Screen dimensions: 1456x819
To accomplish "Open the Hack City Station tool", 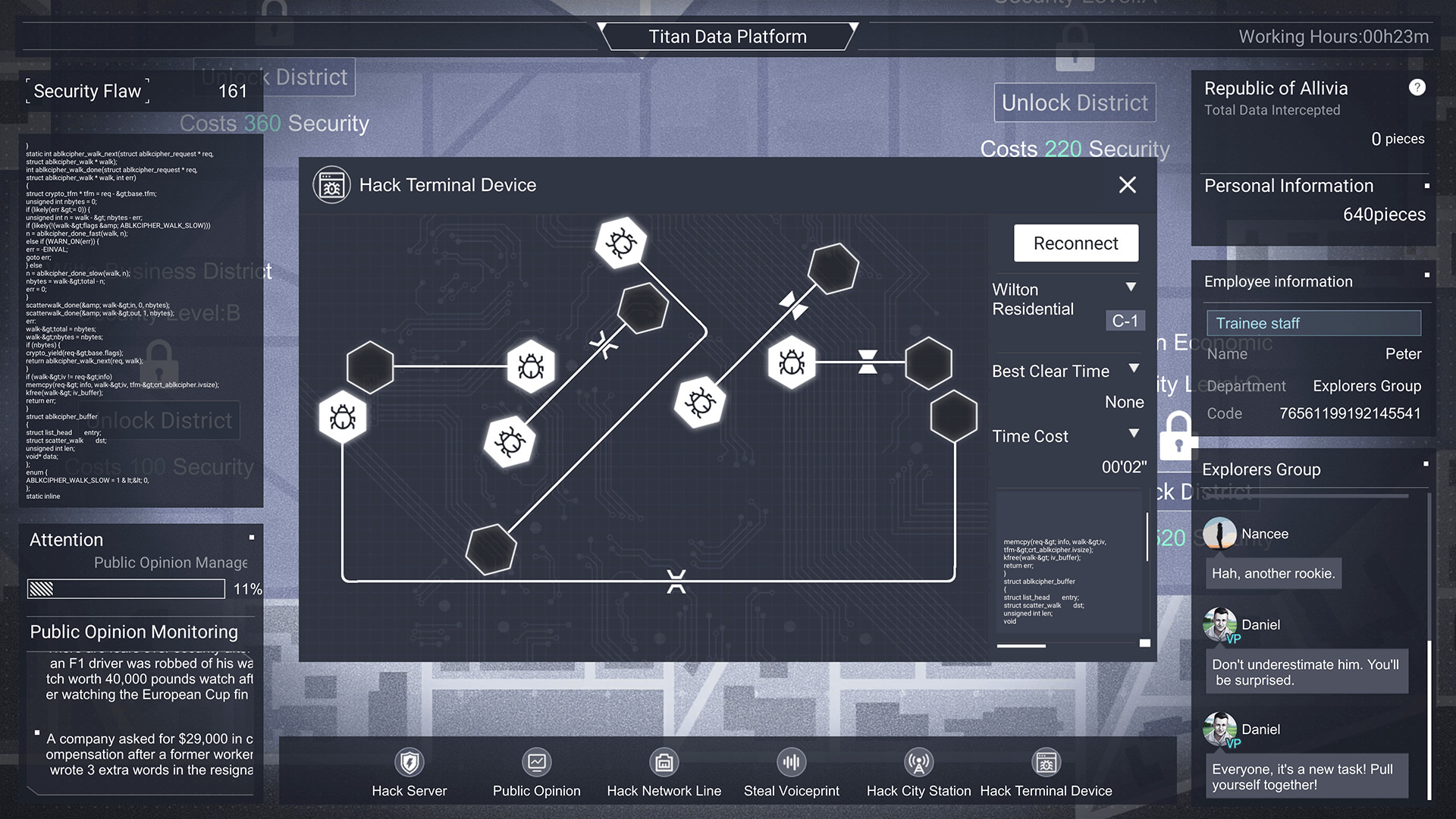I will [x=918, y=770].
